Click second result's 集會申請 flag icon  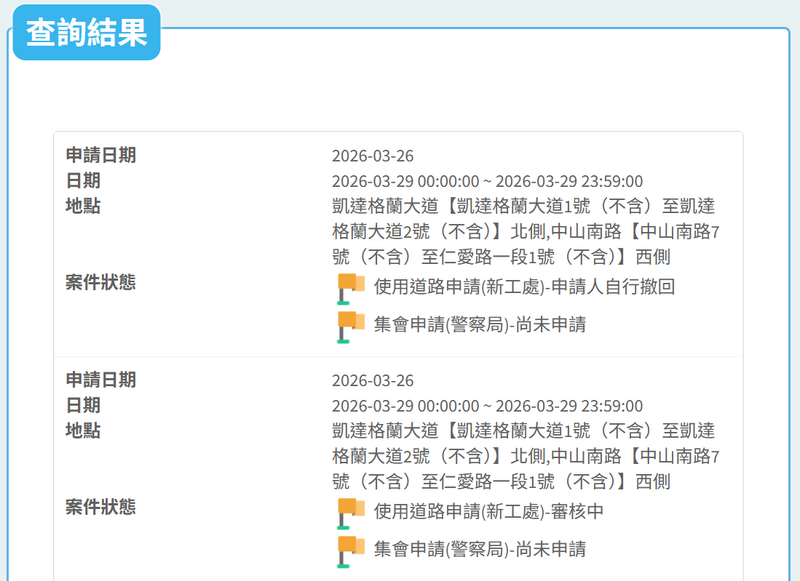(351, 551)
